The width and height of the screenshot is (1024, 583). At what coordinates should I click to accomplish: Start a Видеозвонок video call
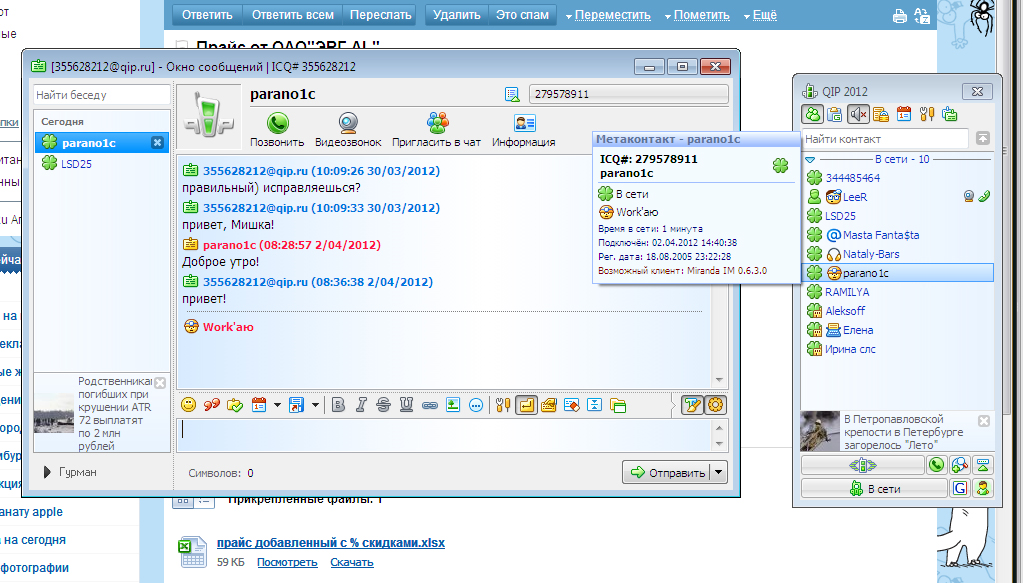[348, 130]
